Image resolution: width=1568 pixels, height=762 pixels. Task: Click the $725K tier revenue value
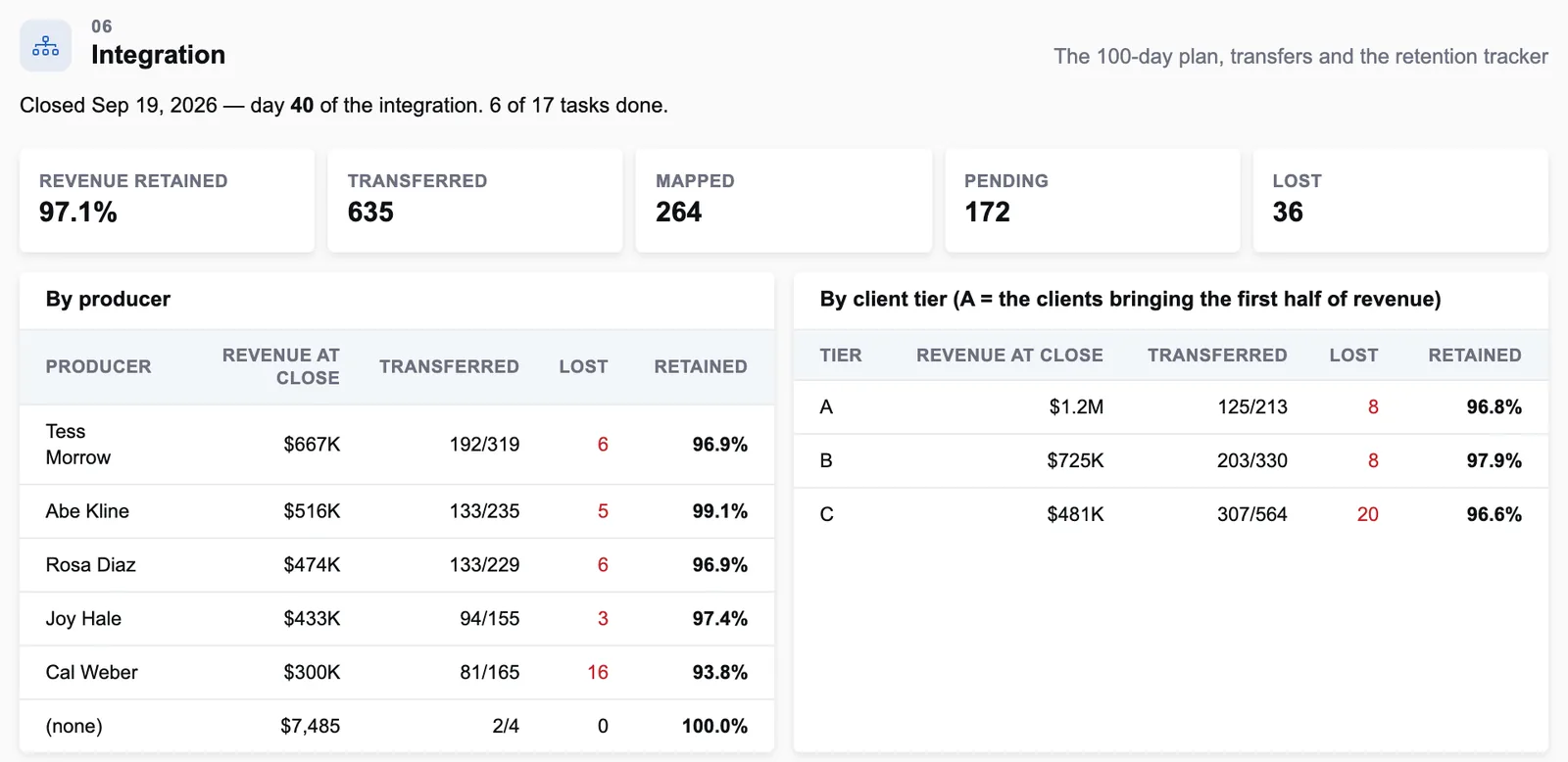(1075, 461)
